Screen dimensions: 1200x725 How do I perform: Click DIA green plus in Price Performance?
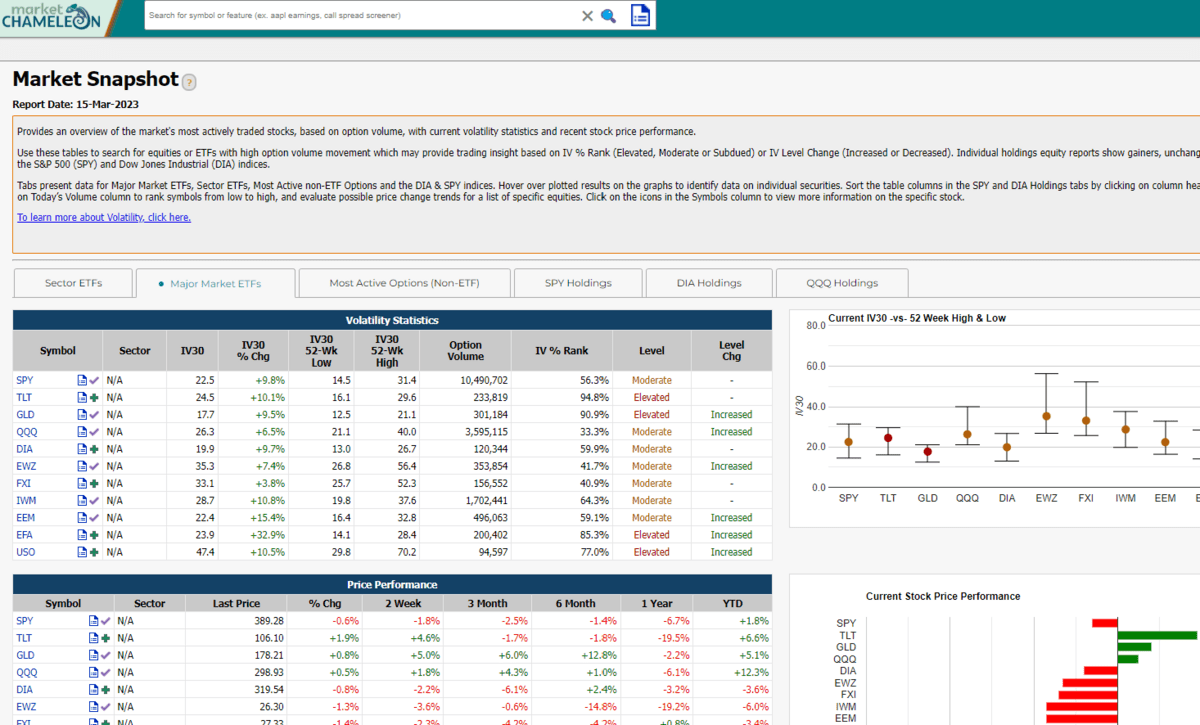coord(104,689)
